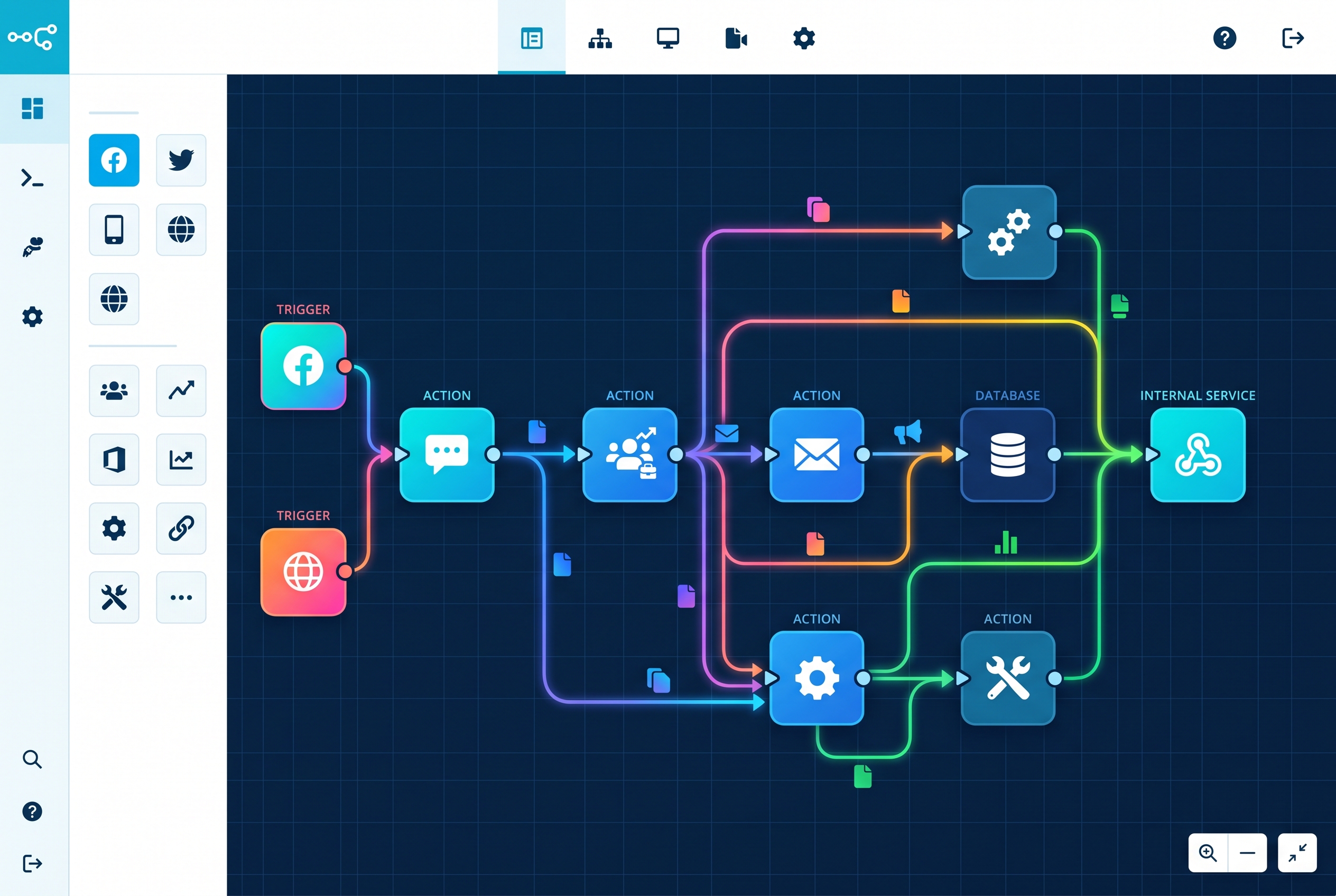Select the analytics graph chart tile

181,460
